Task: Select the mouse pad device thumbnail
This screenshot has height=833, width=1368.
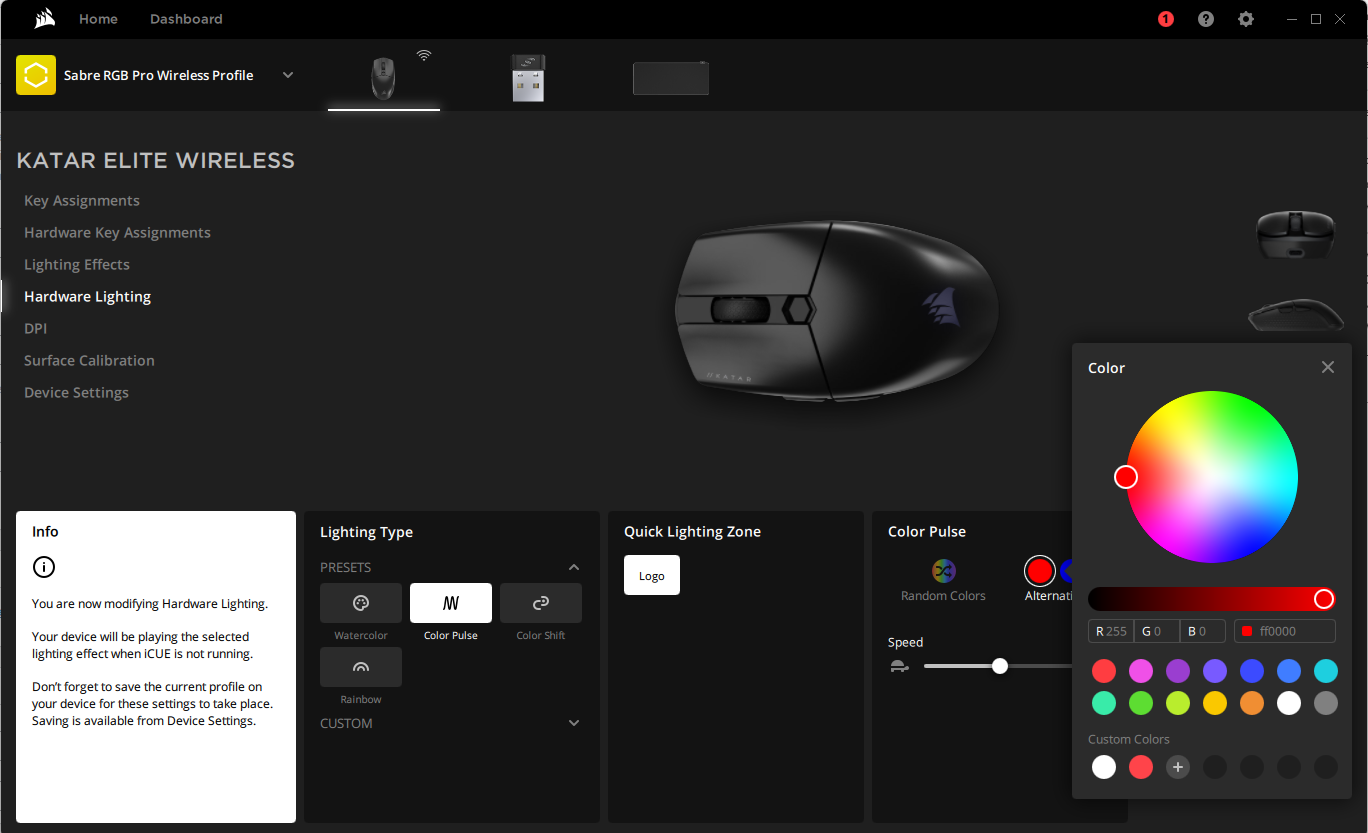Action: (671, 78)
